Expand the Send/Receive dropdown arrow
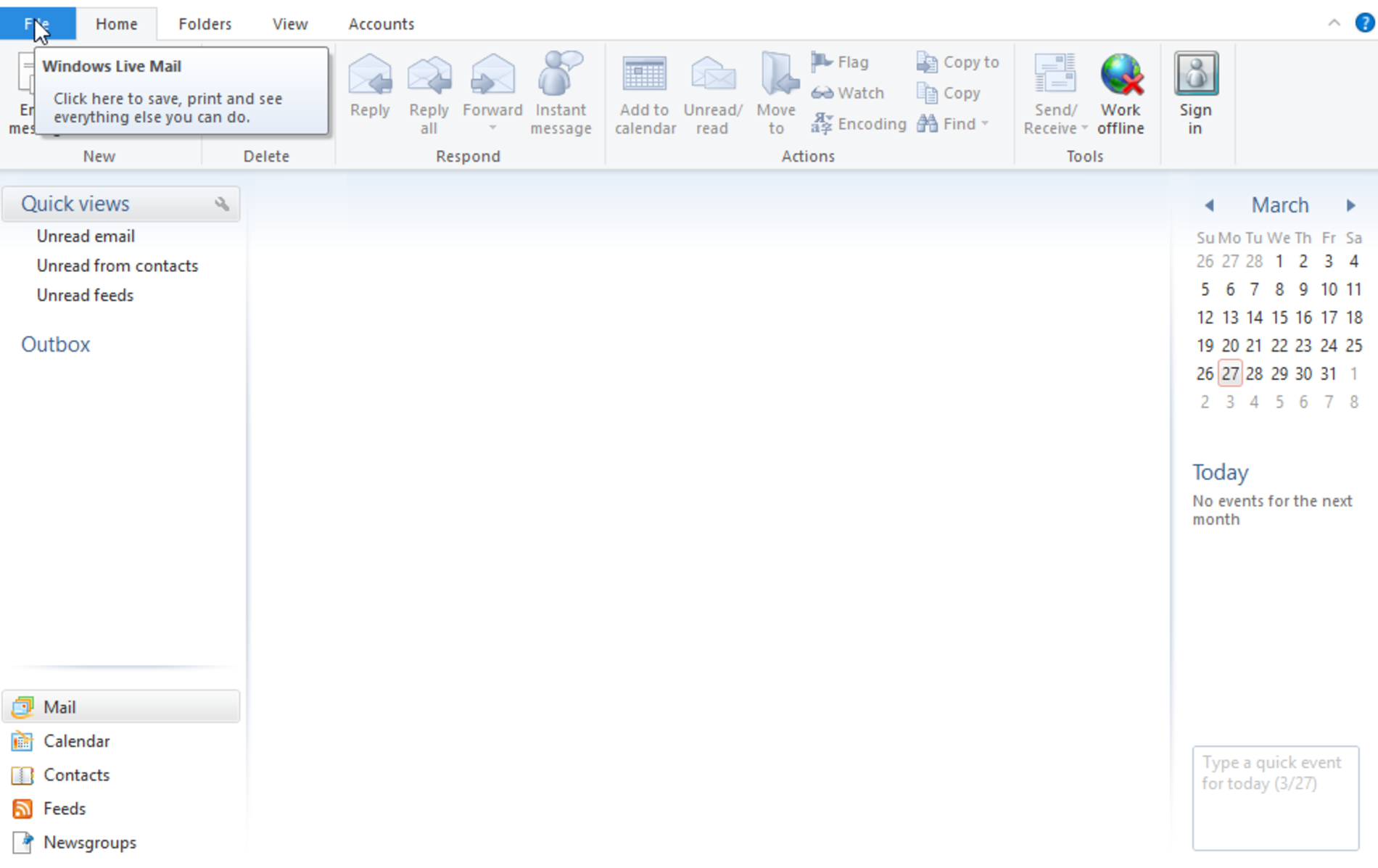The height and width of the screenshot is (868, 1378). pyautogui.click(x=1084, y=128)
